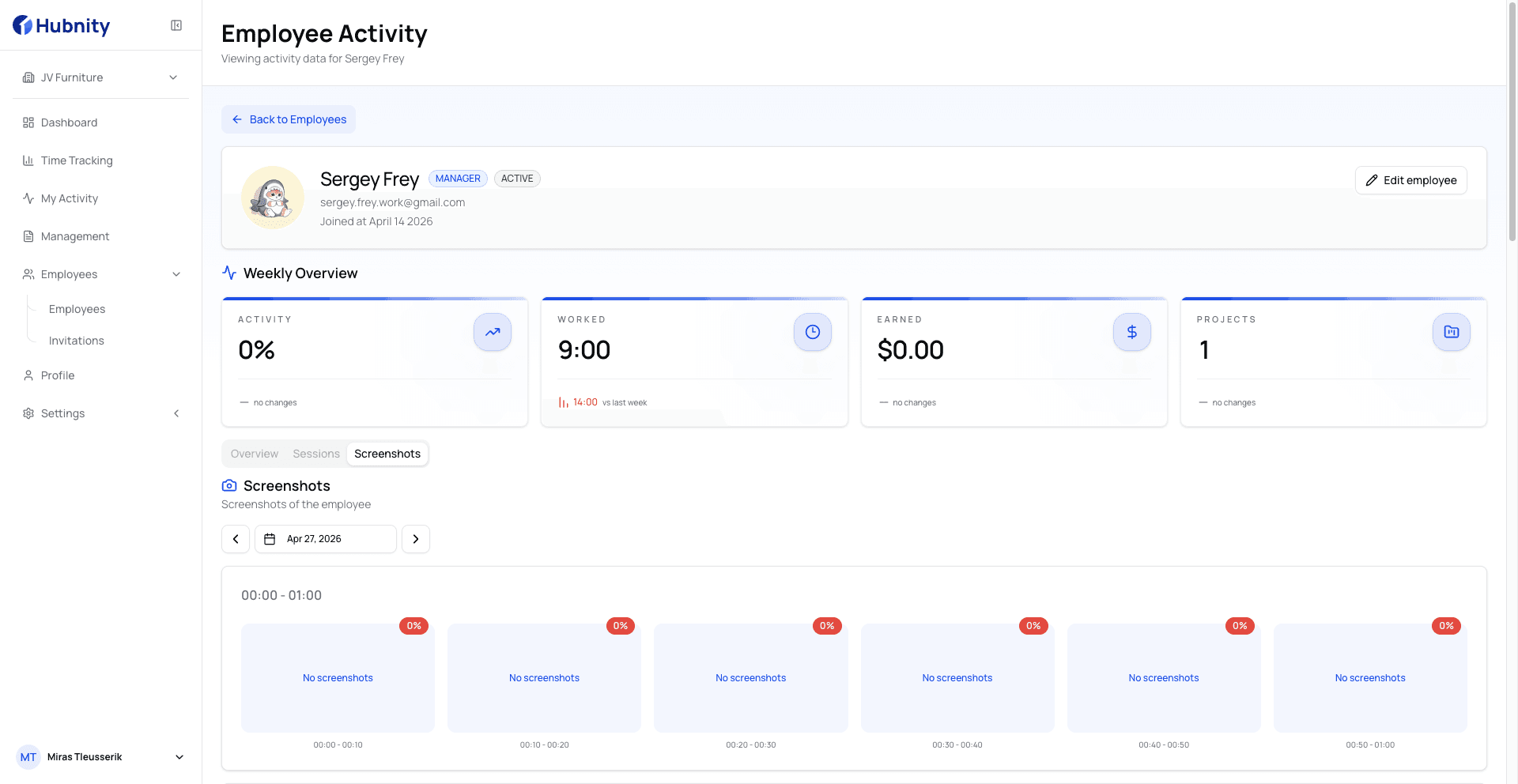The image size is (1518, 784).
Task: Click the calendar icon in date field
Action: tap(270, 539)
